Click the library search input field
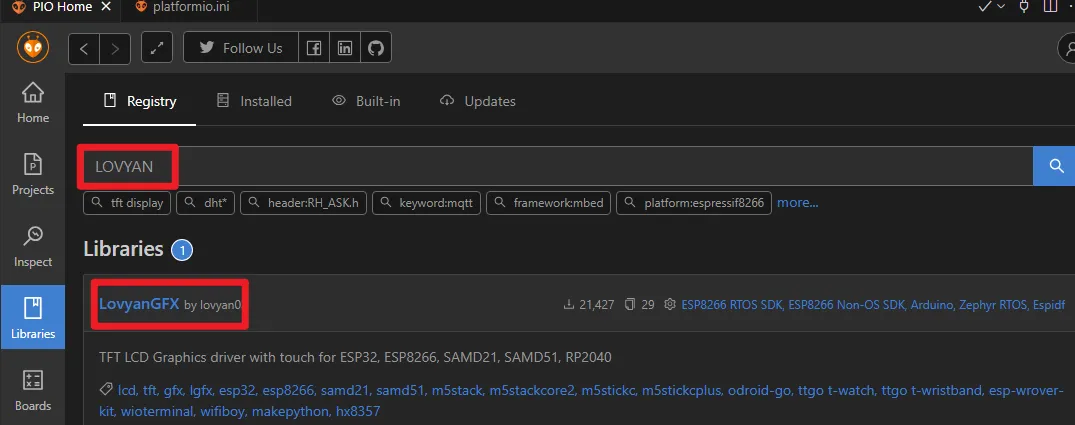The height and width of the screenshot is (425, 1075). pyautogui.click(x=600, y=166)
